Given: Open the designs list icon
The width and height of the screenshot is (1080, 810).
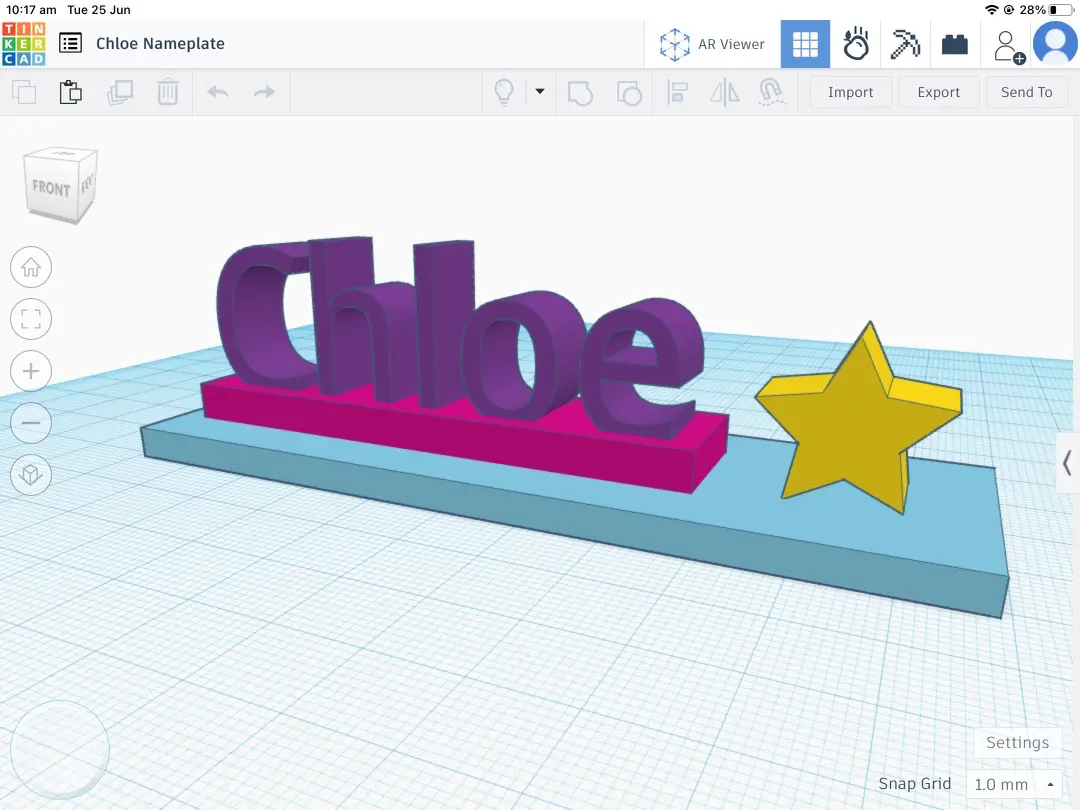Looking at the screenshot, I should click(x=70, y=43).
